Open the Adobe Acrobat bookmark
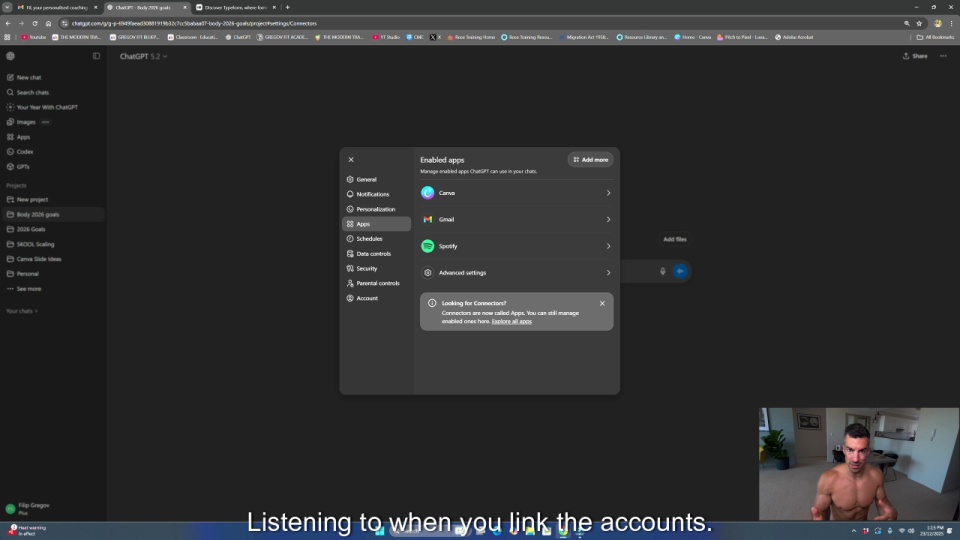The image size is (960, 540). point(794,37)
